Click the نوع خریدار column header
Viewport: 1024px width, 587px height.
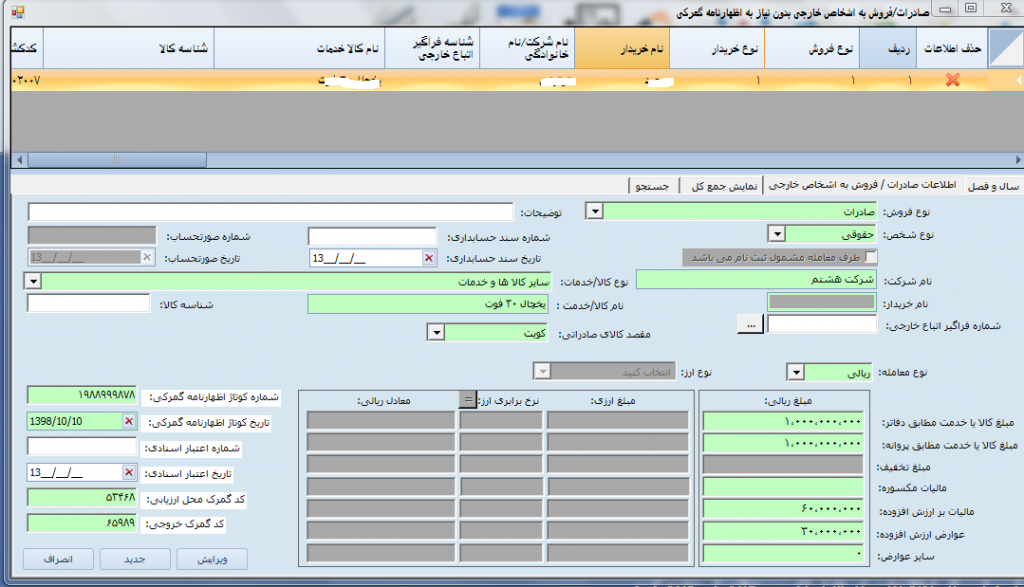(717, 48)
